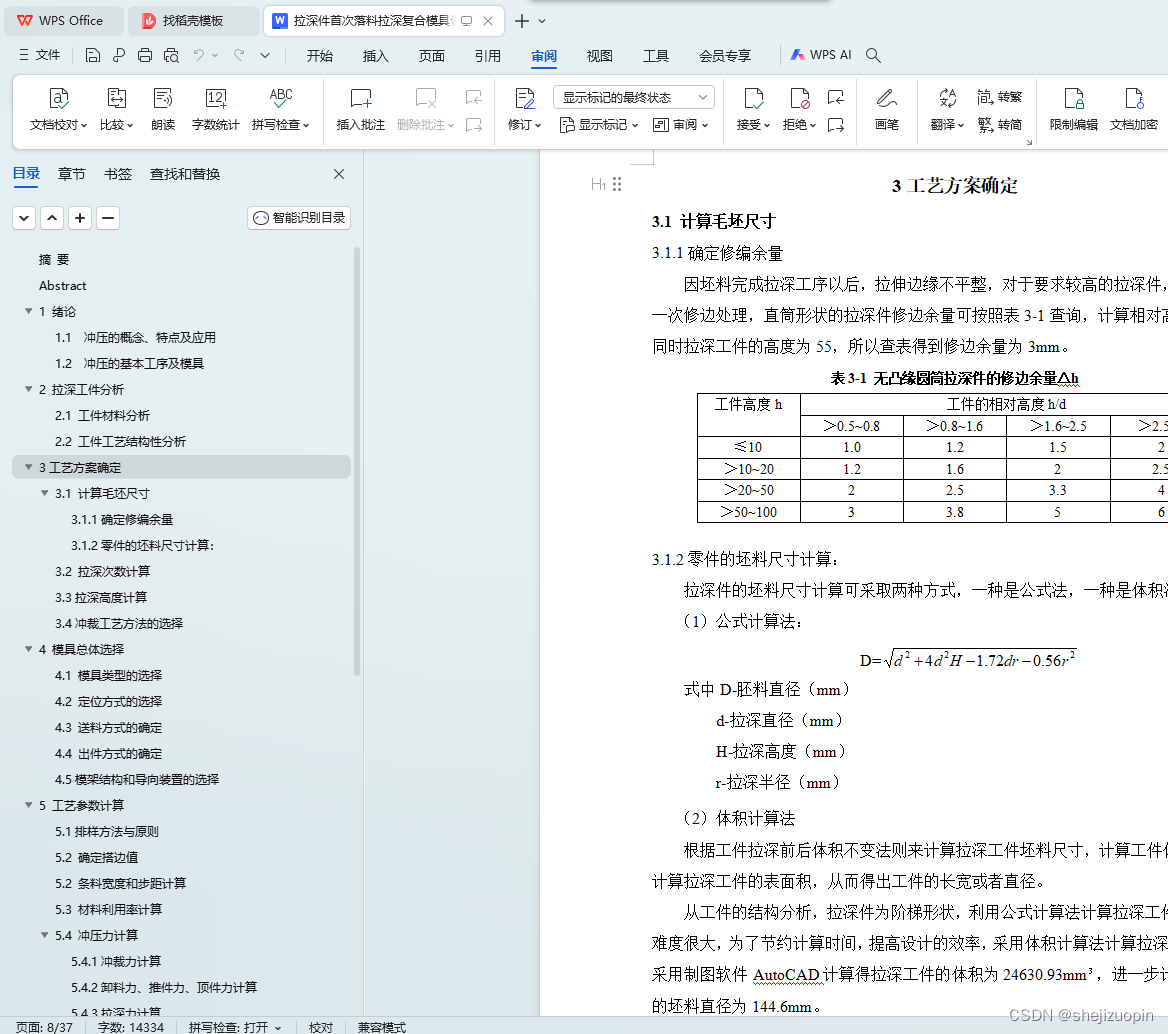Screen dimensions: 1168x1034
Task: Switch to the WPS Office home tab
Action: coord(63,21)
